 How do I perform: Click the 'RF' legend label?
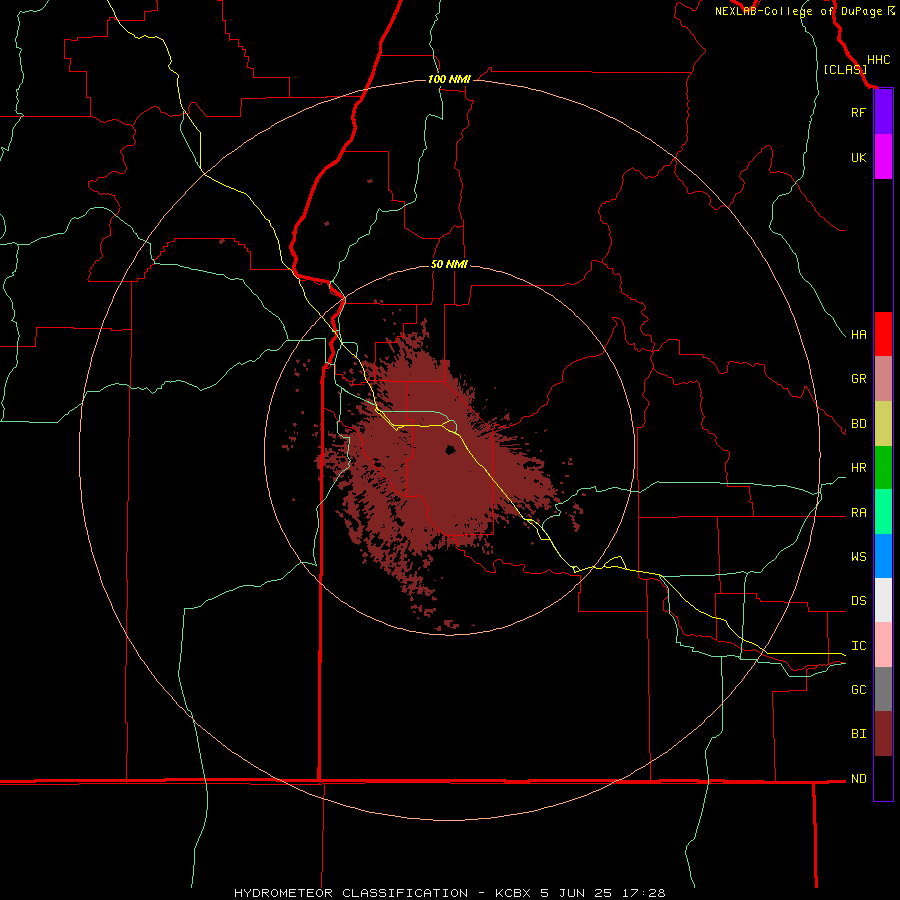tap(858, 112)
